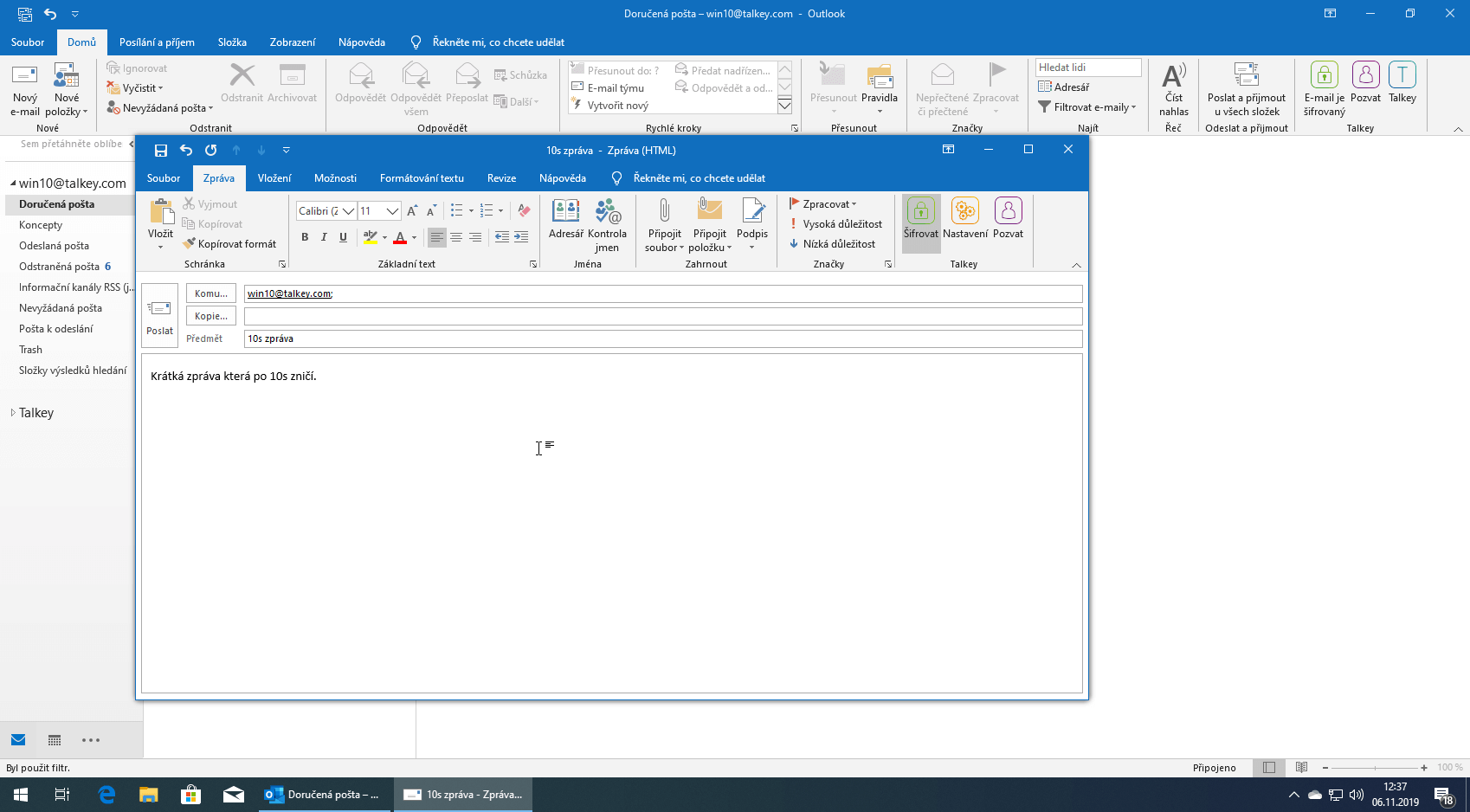The image size is (1470, 812).
Task: Click undo arrow in message title bar
Action: coord(185,151)
